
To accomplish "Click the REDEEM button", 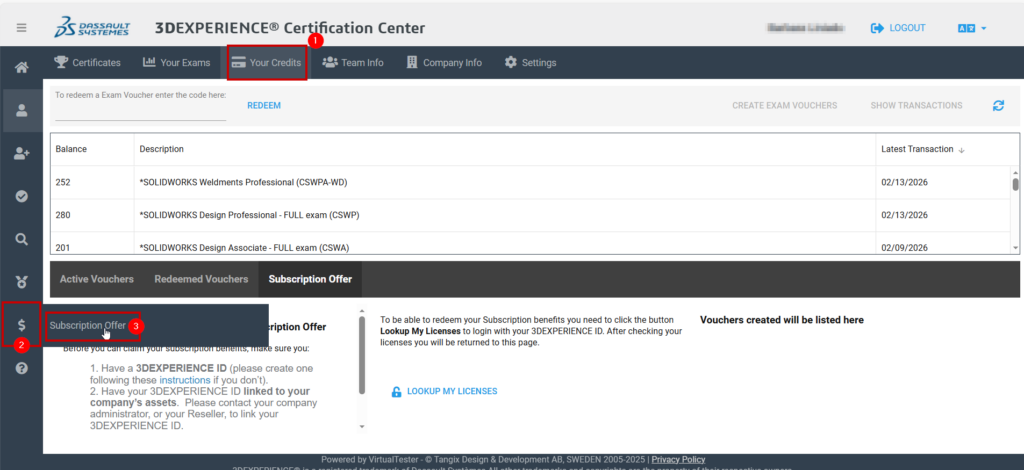I will click(264, 105).
